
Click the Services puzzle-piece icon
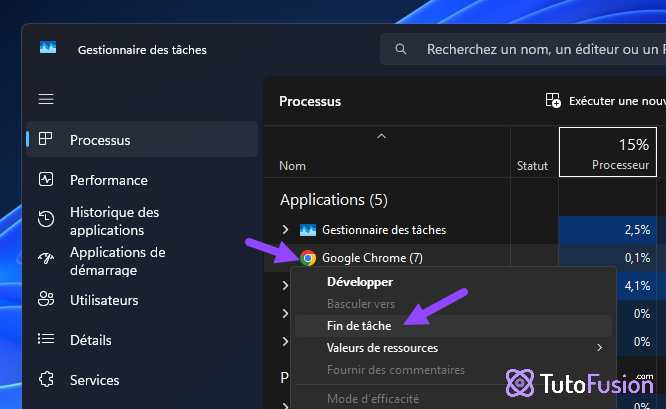tap(46, 379)
